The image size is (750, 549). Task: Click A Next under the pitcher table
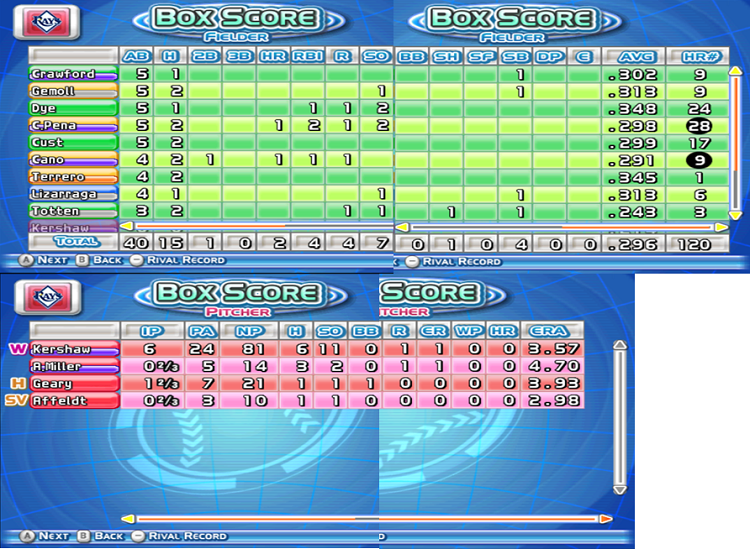coord(44,536)
